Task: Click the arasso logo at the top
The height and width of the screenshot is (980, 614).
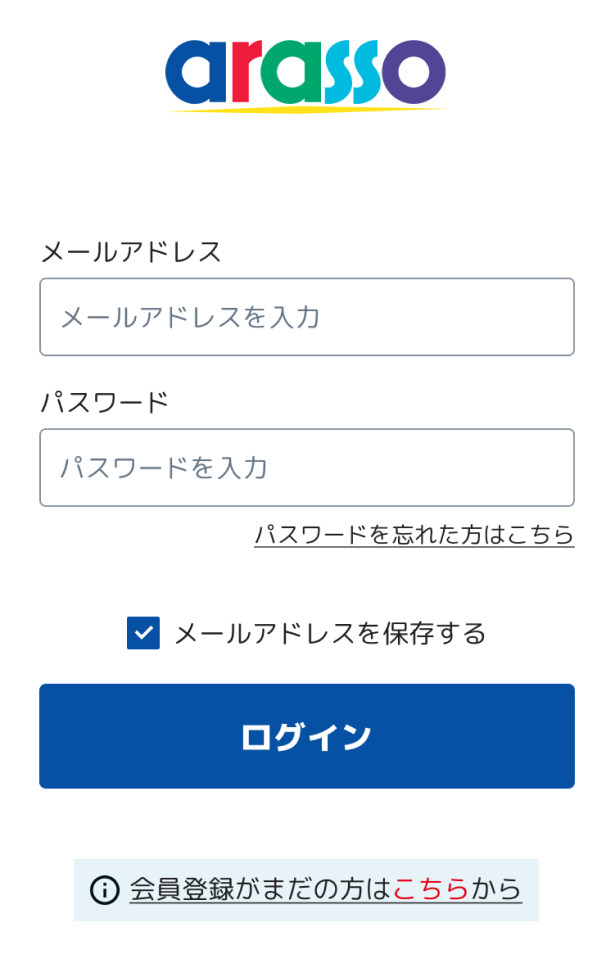Action: click(x=306, y=74)
